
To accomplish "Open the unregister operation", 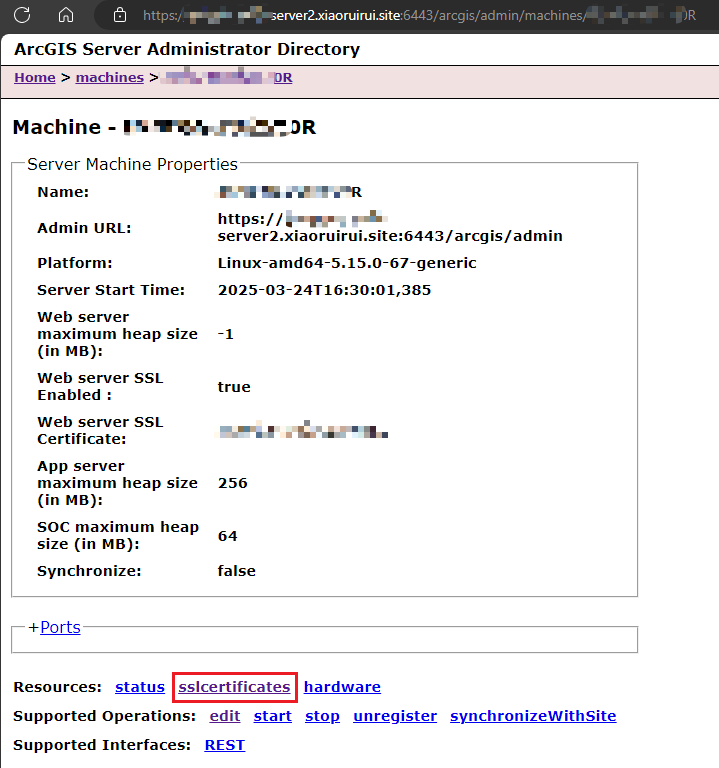I will pos(395,716).
